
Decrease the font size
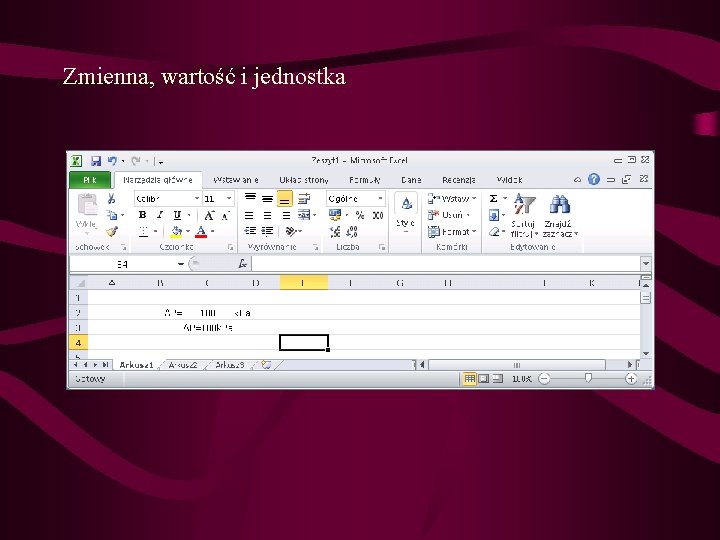click(x=225, y=215)
